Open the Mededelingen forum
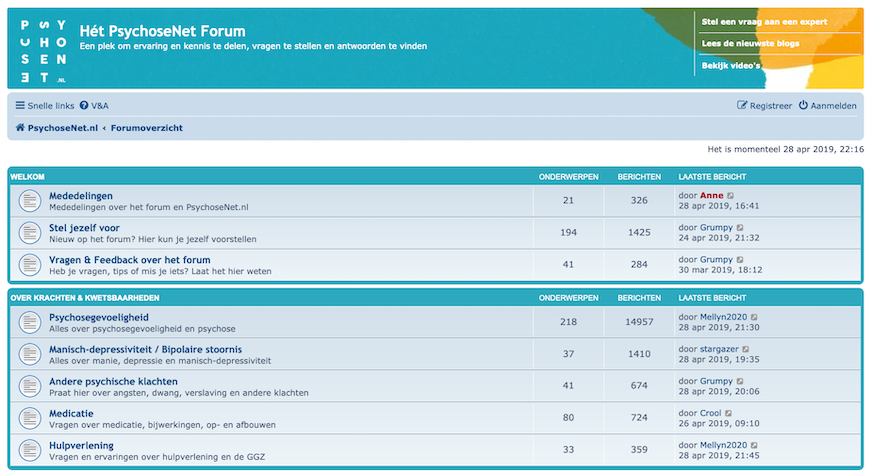872x473 pixels. coord(81,196)
